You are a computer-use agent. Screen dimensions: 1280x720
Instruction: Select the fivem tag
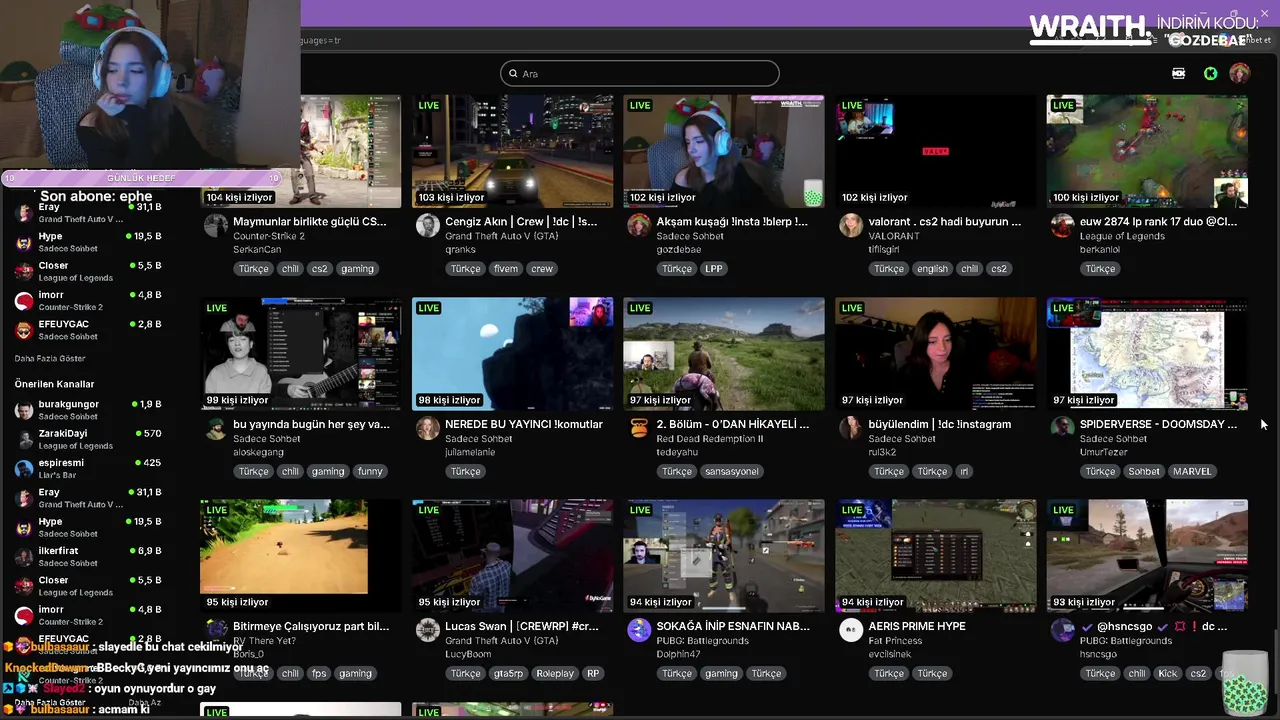[x=506, y=269]
